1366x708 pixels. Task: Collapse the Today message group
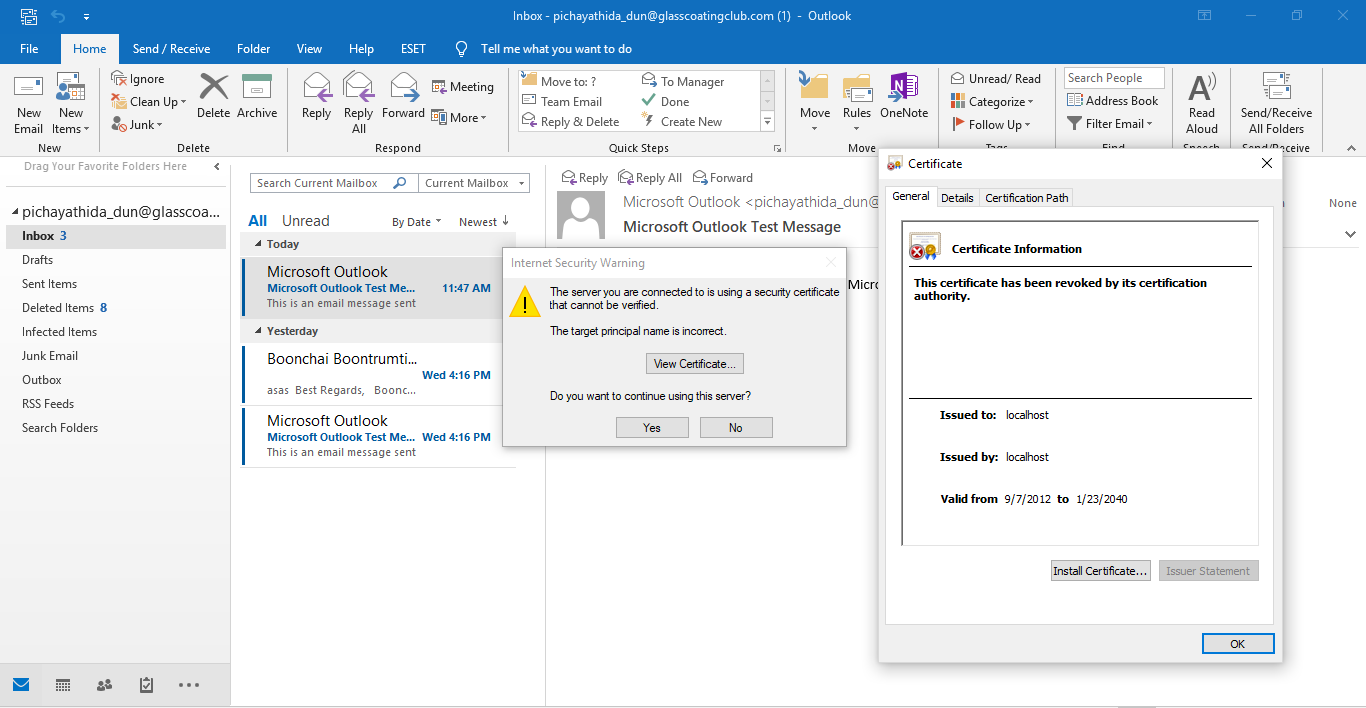pos(258,244)
